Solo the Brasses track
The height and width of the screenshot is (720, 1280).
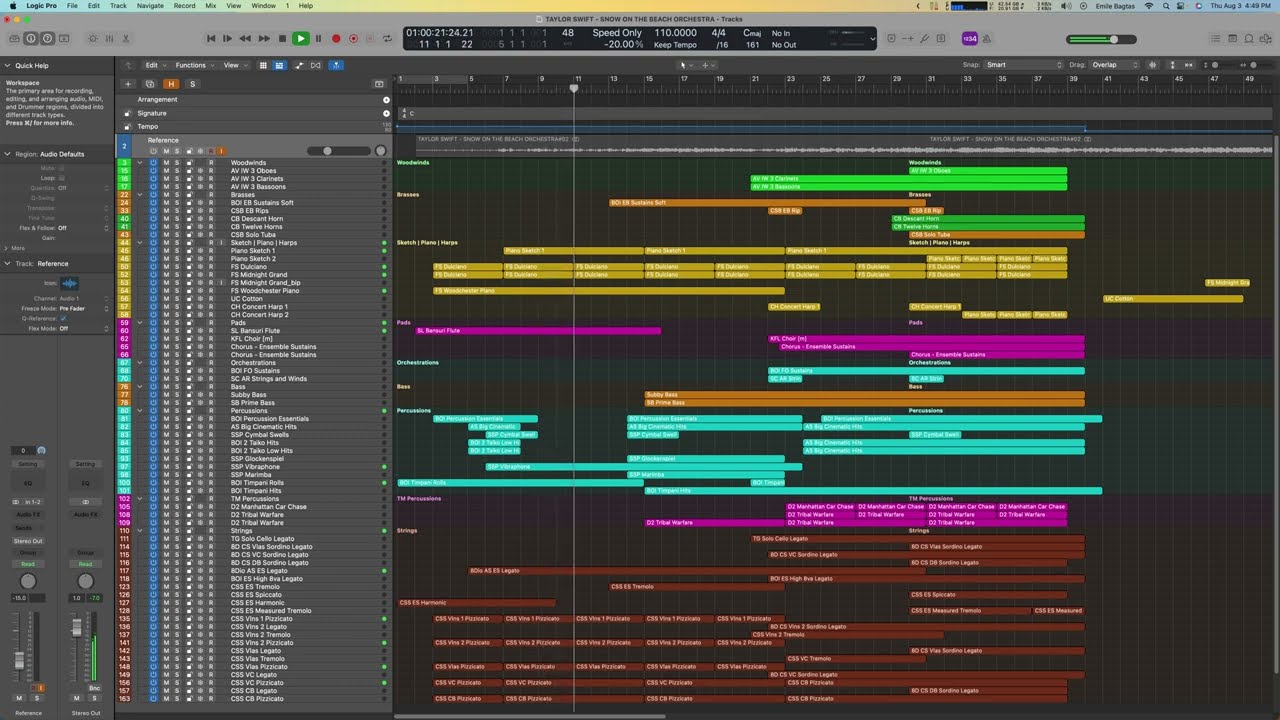pos(177,195)
